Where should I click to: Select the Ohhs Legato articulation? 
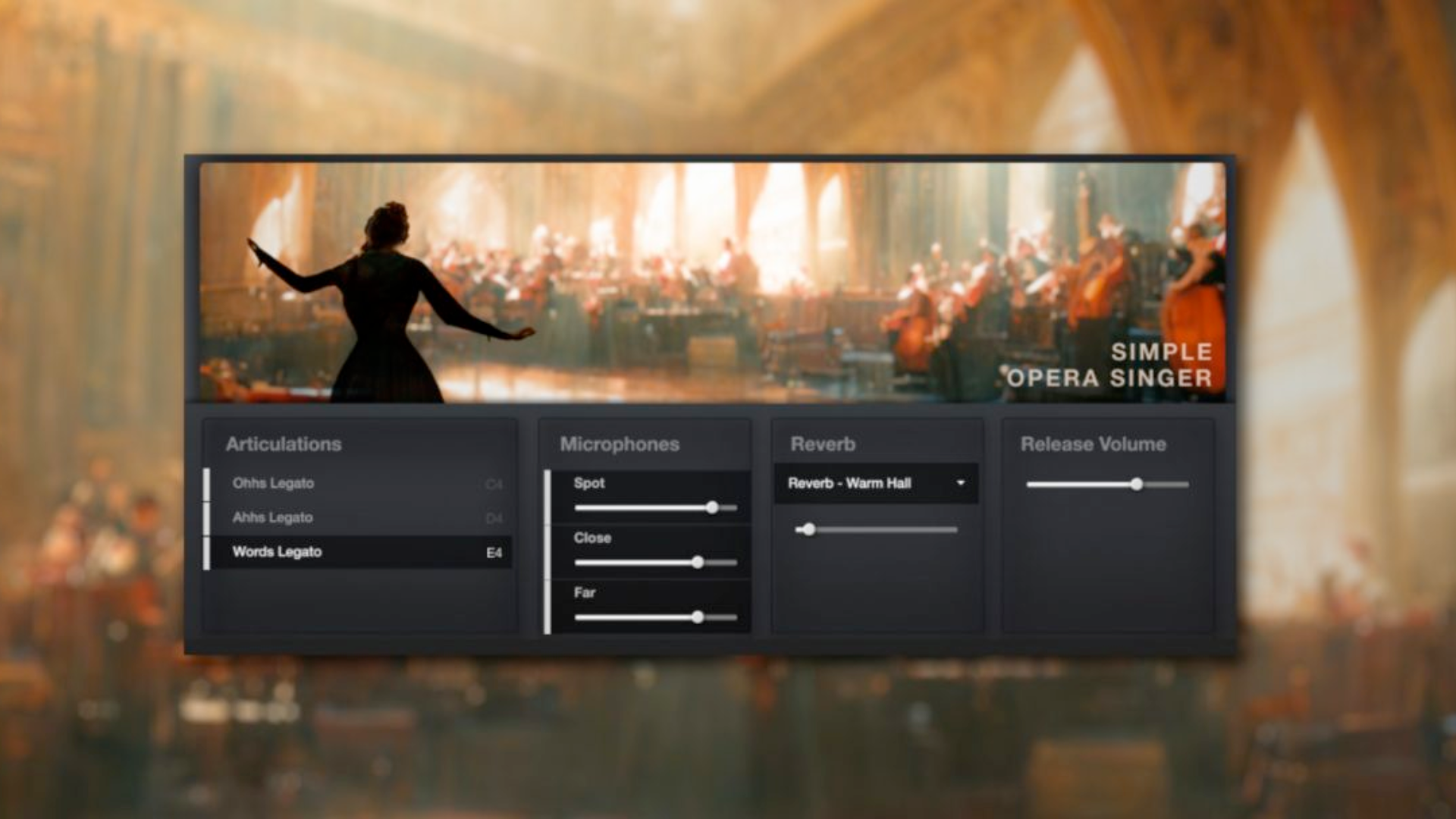click(274, 483)
